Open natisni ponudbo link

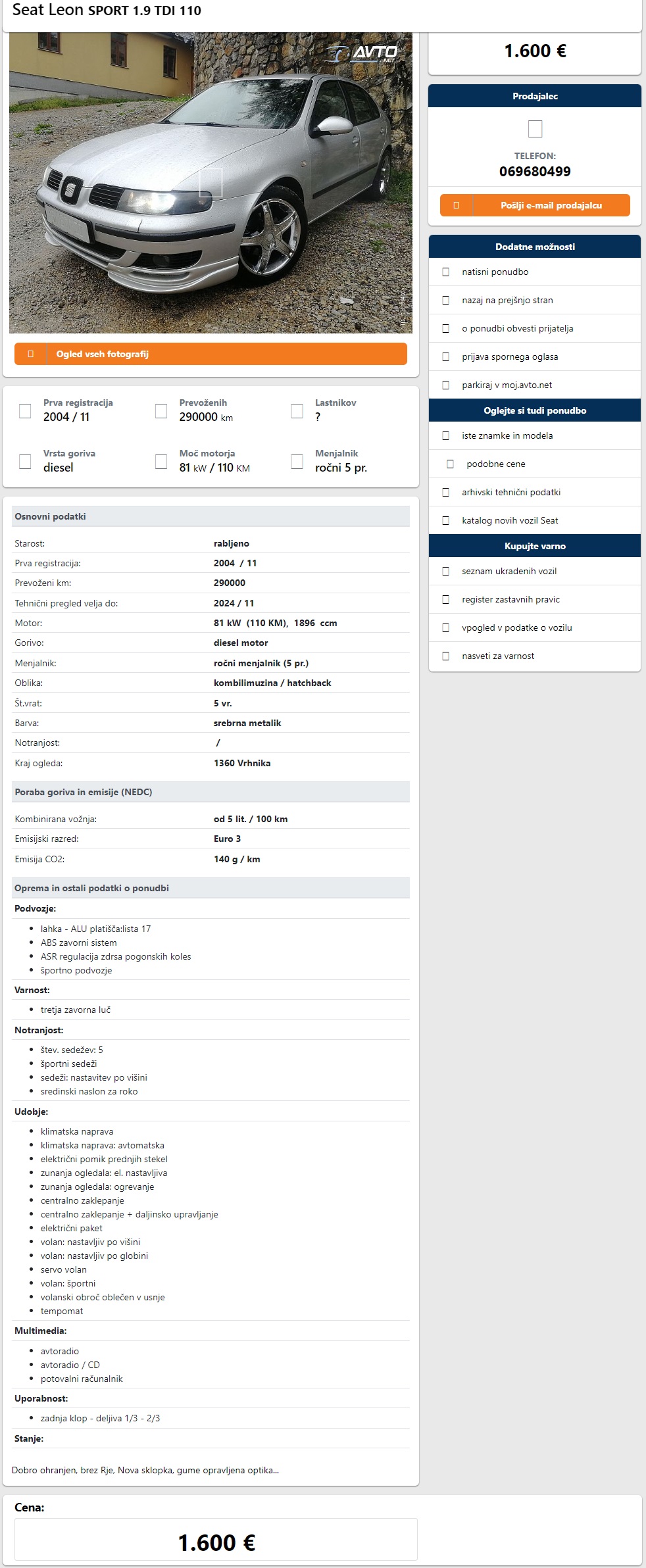point(495,272)
